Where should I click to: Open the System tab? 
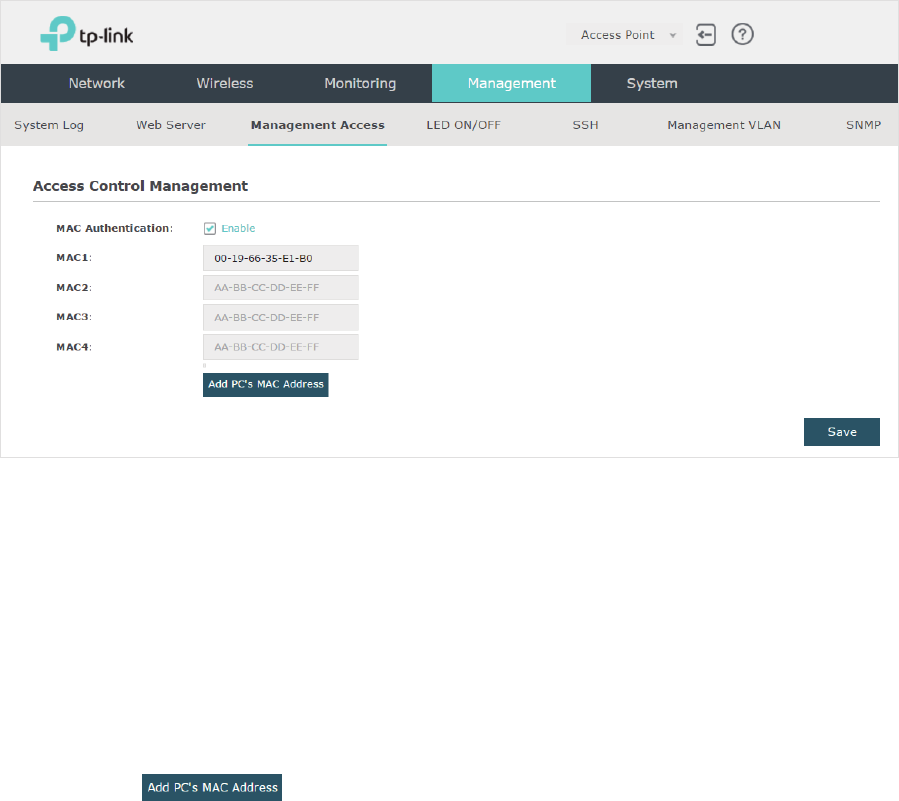pyautogui.click(x=652, y=83)
